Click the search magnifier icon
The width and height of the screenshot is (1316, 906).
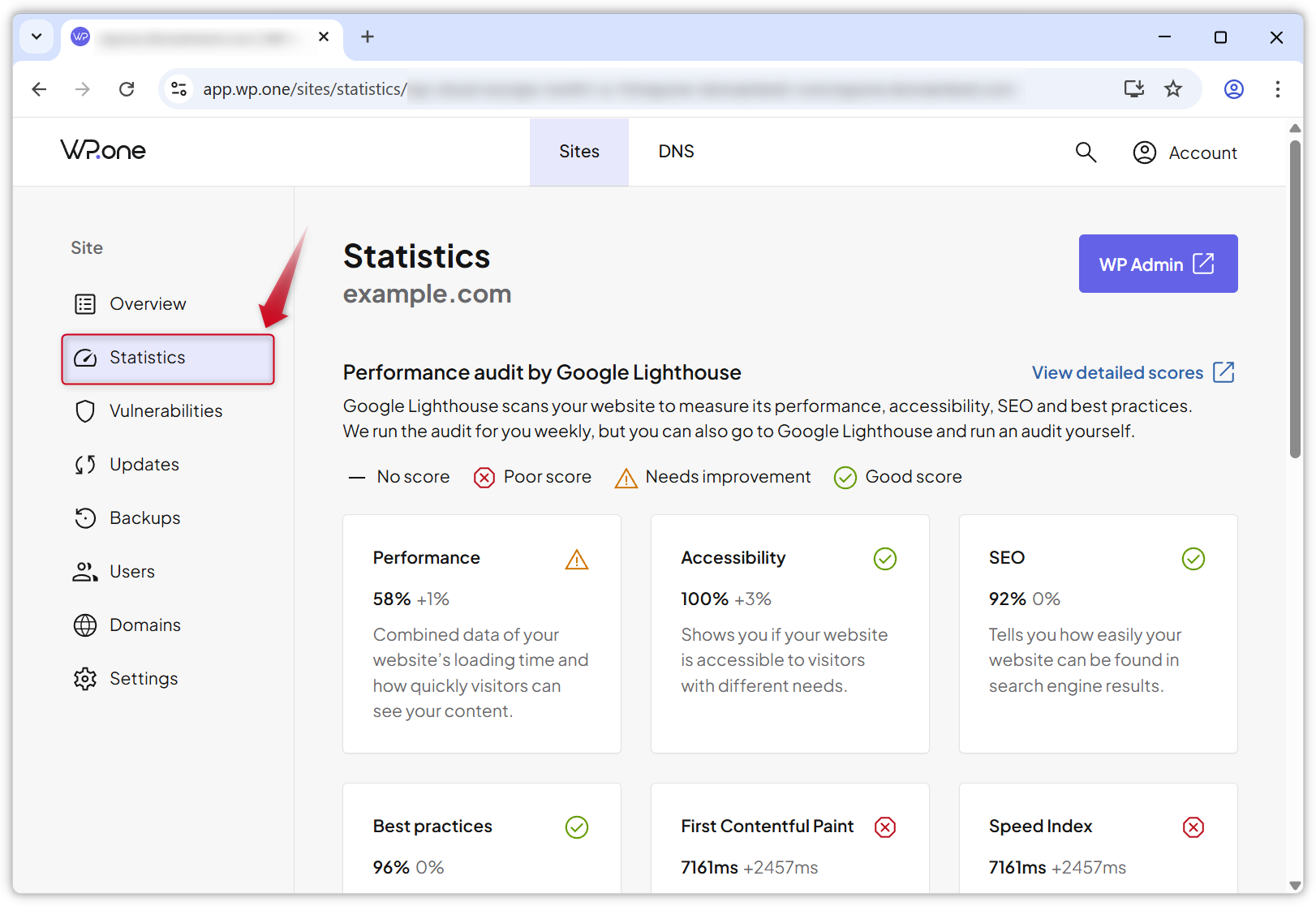pyautogui.click(x=1086, y=152)
